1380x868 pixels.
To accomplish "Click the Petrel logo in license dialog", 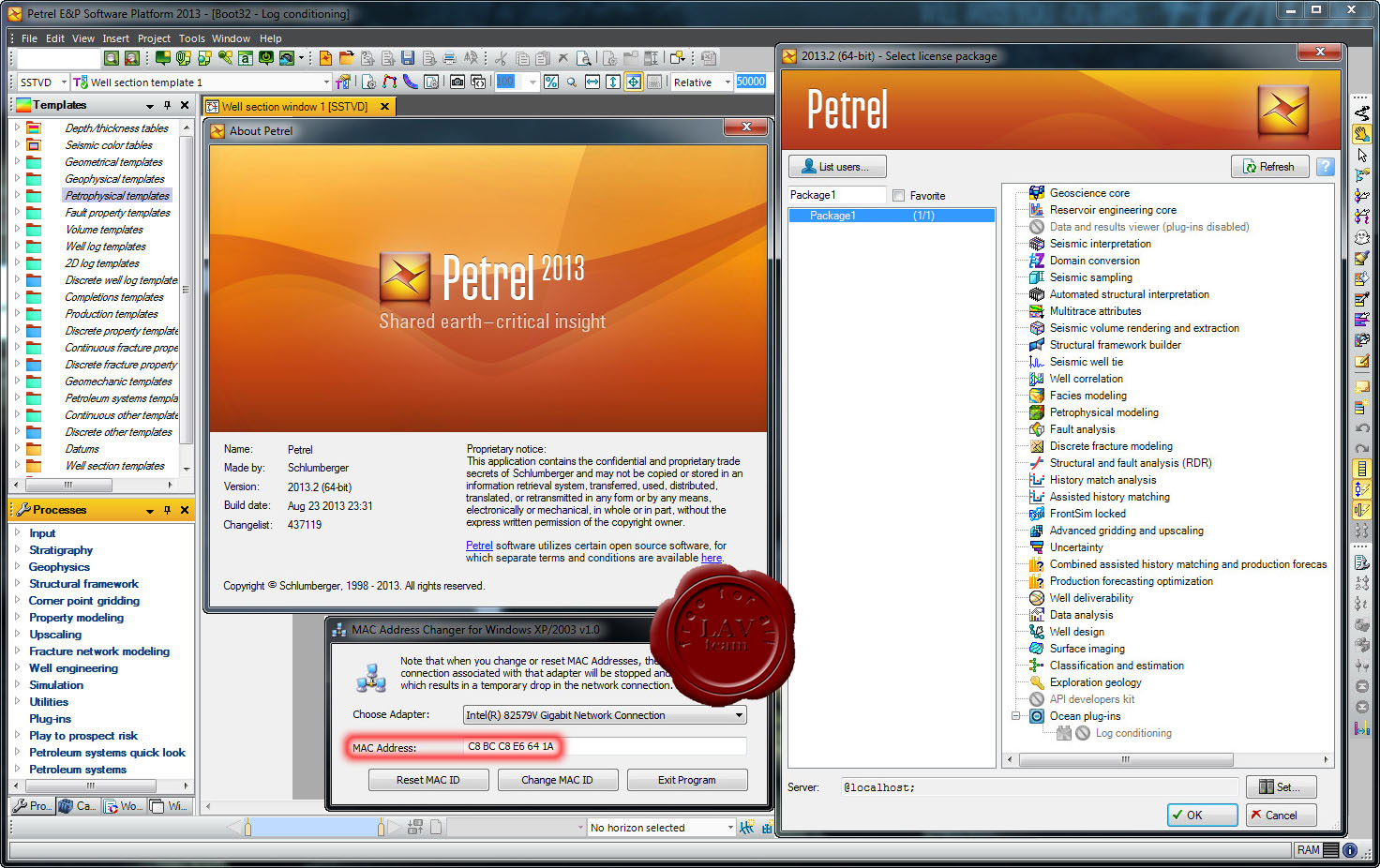I will click(1282, 111).
